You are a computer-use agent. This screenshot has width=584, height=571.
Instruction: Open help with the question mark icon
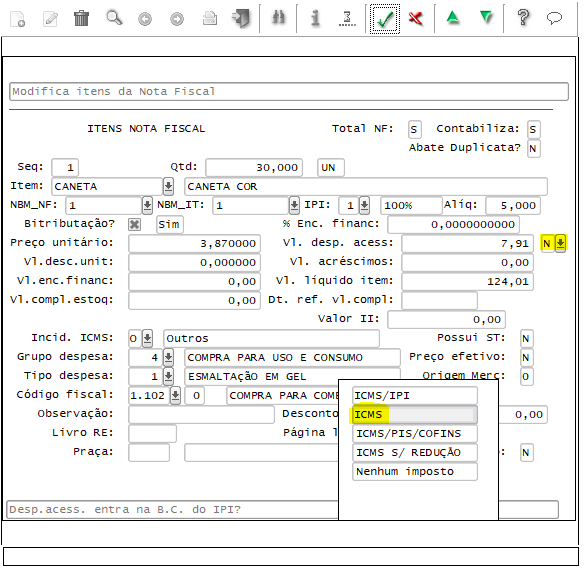click(x=523, y=18)
